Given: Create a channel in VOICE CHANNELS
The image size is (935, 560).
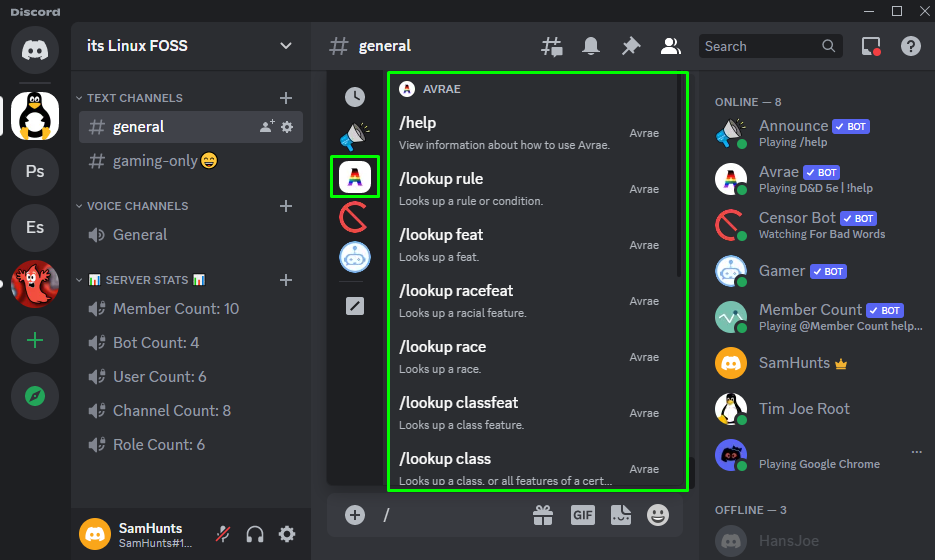Looking at the screenshot, I should point(286,206).
